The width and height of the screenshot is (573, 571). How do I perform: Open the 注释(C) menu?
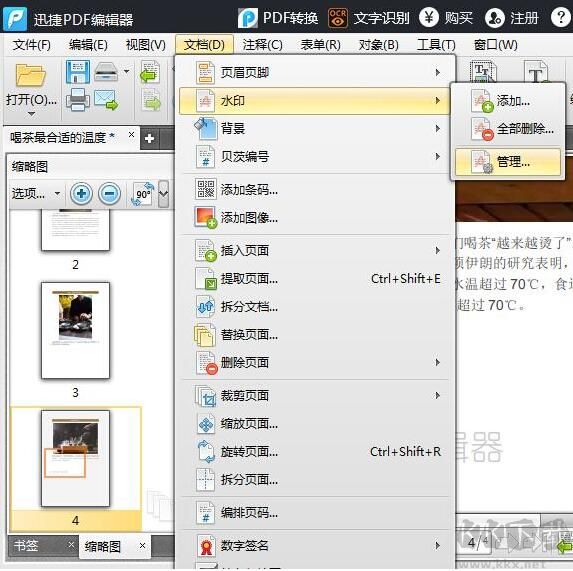click(x=262, y=45)
